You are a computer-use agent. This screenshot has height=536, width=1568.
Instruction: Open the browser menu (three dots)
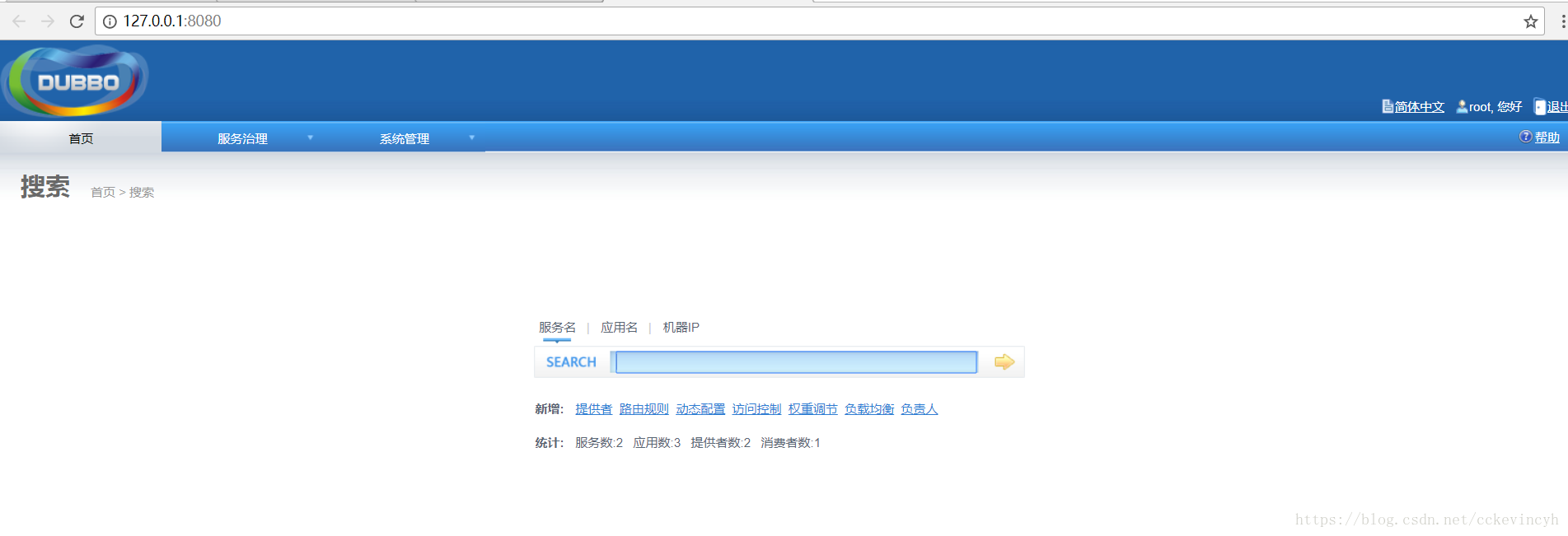(x=1563, y=21)
